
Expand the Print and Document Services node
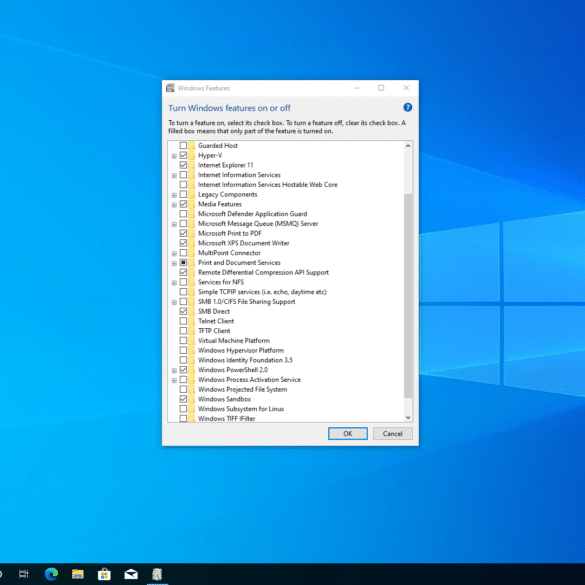(x=174, y=263)
